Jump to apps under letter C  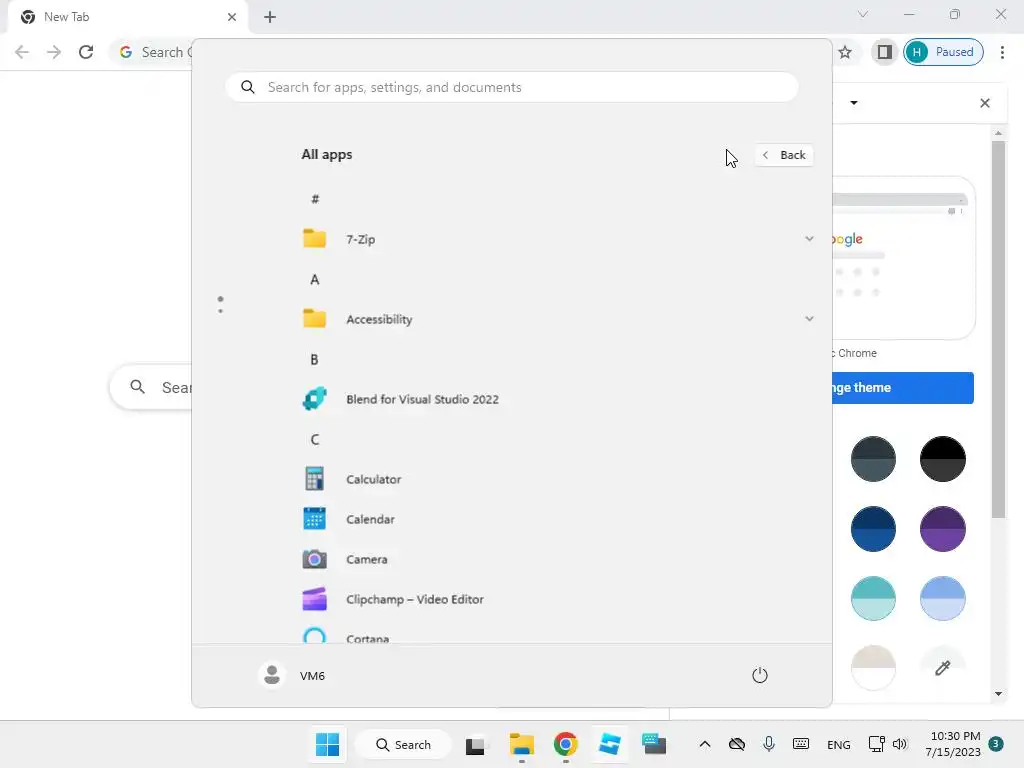pos(315,440)
